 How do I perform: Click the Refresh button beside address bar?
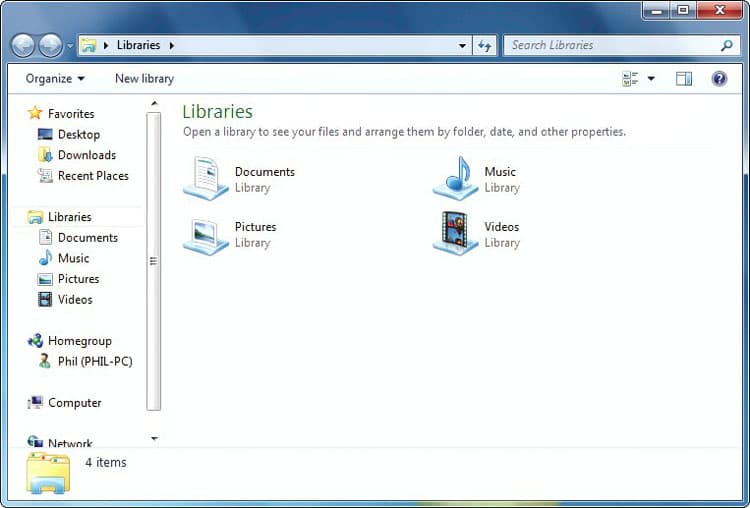[485, 45]
